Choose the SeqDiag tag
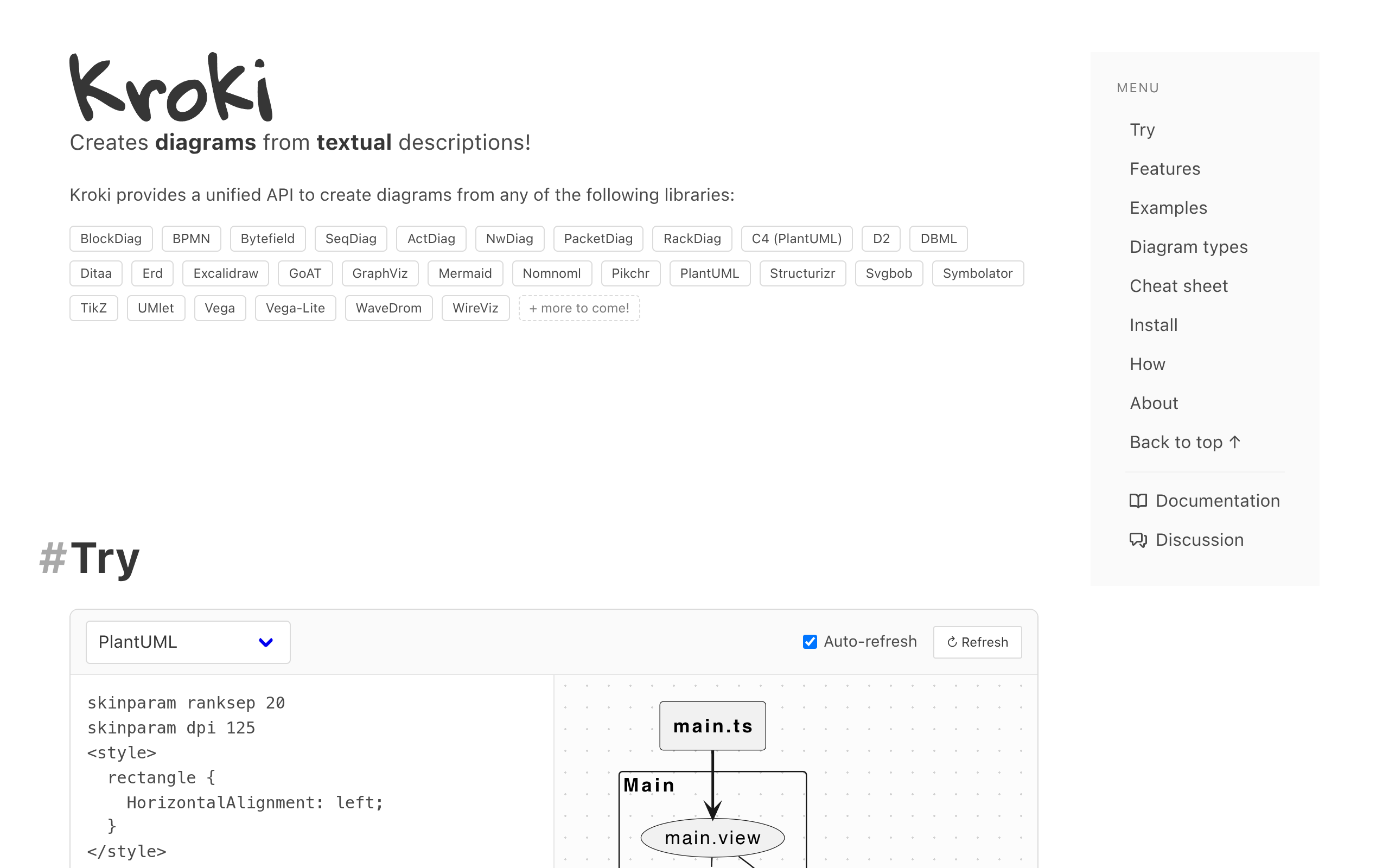 [x=351, y=239]
